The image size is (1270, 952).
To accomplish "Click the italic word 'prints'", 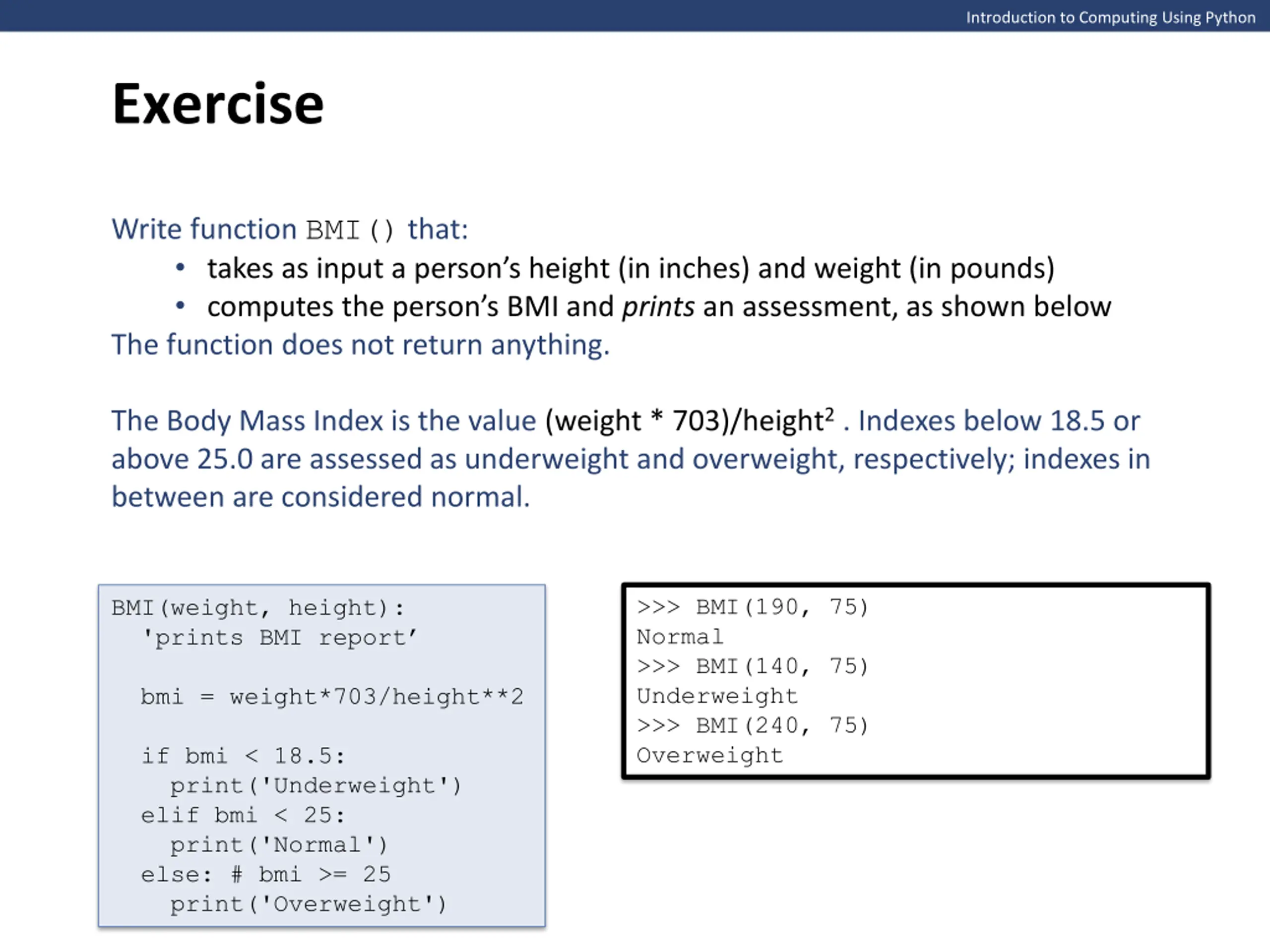I will click(x=658, y=307).
